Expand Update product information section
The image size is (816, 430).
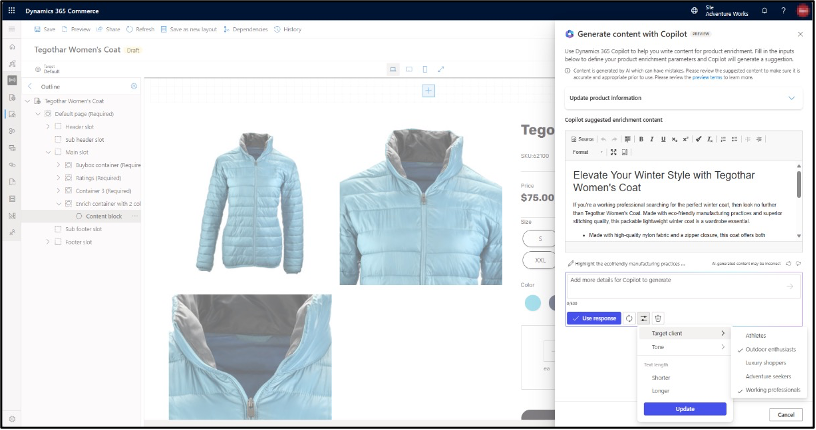click(683, 98)
